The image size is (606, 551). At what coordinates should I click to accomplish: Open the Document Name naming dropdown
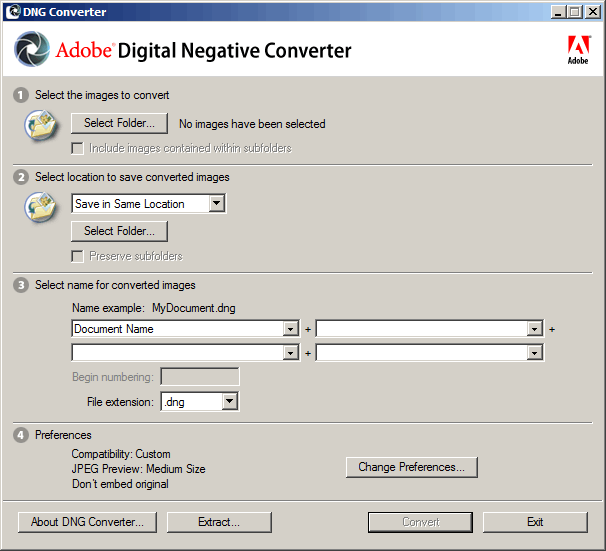(x=186, y=329)
